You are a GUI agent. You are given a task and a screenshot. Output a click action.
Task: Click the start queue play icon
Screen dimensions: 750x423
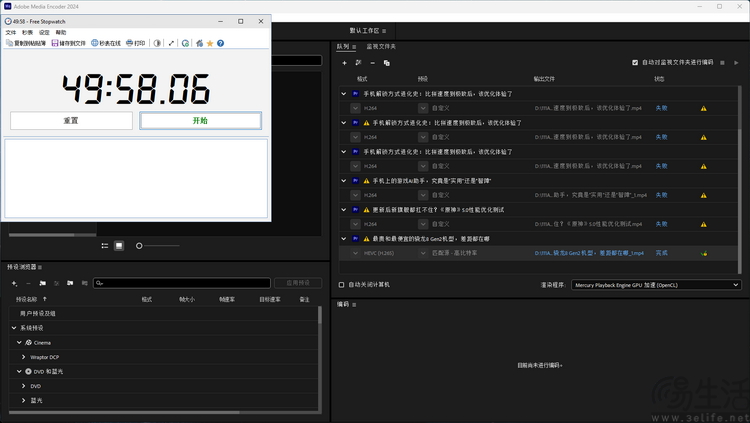point(736,63)
